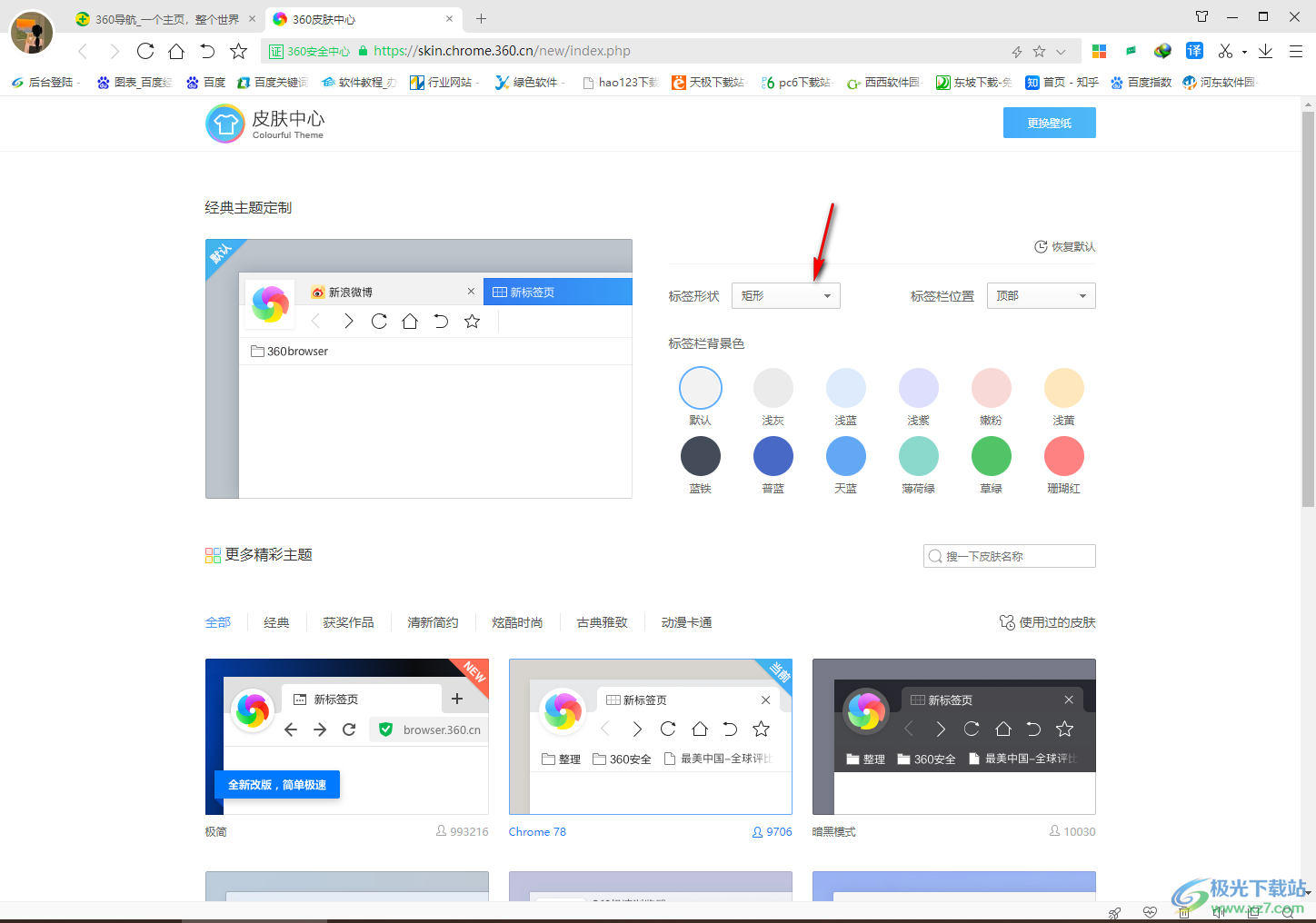The height and width of the screenshot is (923, 1316).
Task: Select the 默认 tab bar color
Action: 700,388
